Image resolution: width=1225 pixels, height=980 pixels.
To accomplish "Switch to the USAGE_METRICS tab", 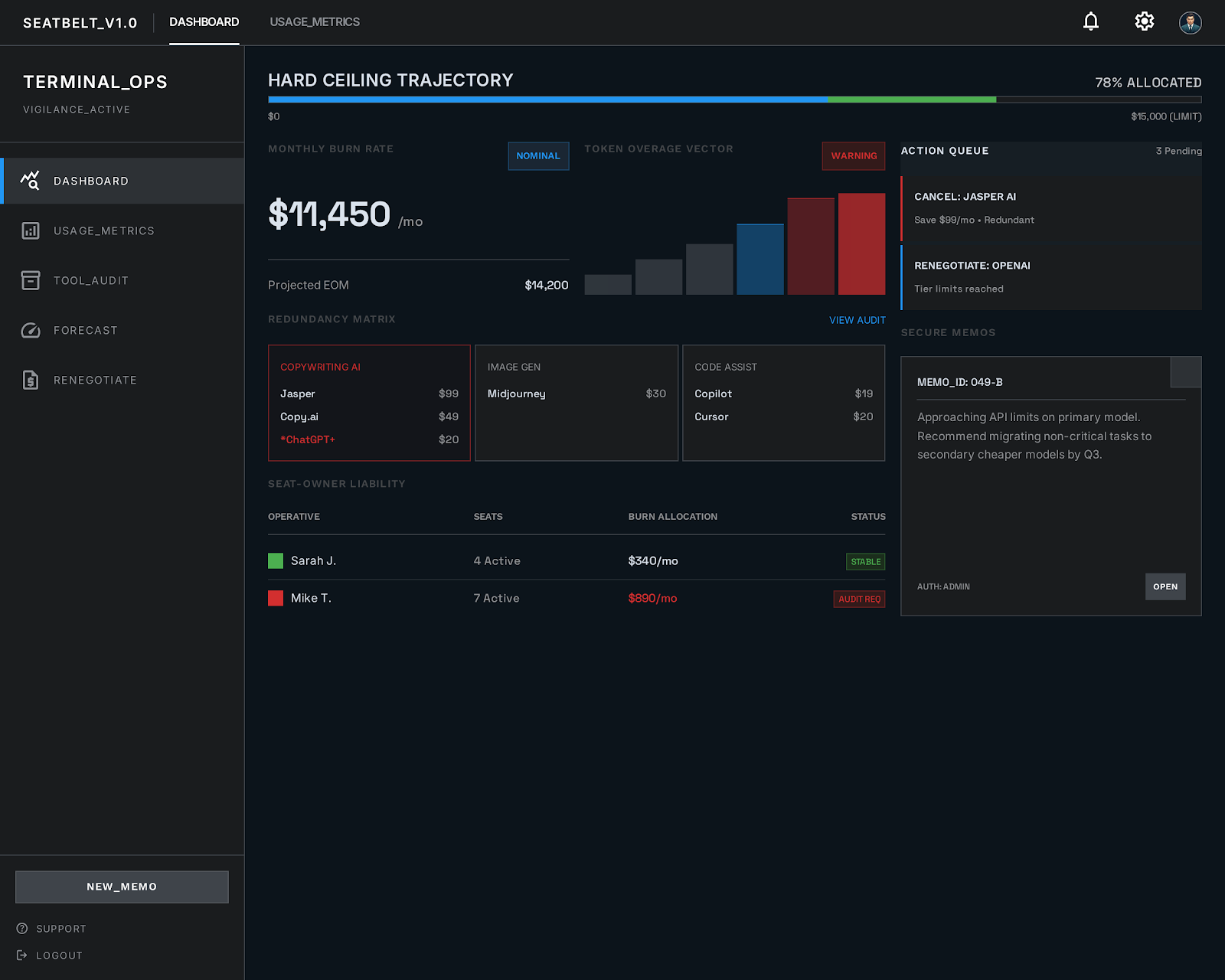I will click(315, 22).
